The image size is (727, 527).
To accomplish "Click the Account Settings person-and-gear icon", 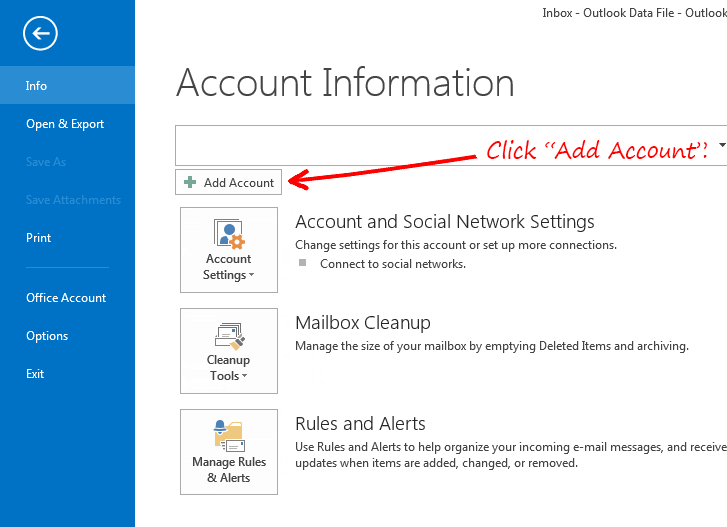I will 229,233.
